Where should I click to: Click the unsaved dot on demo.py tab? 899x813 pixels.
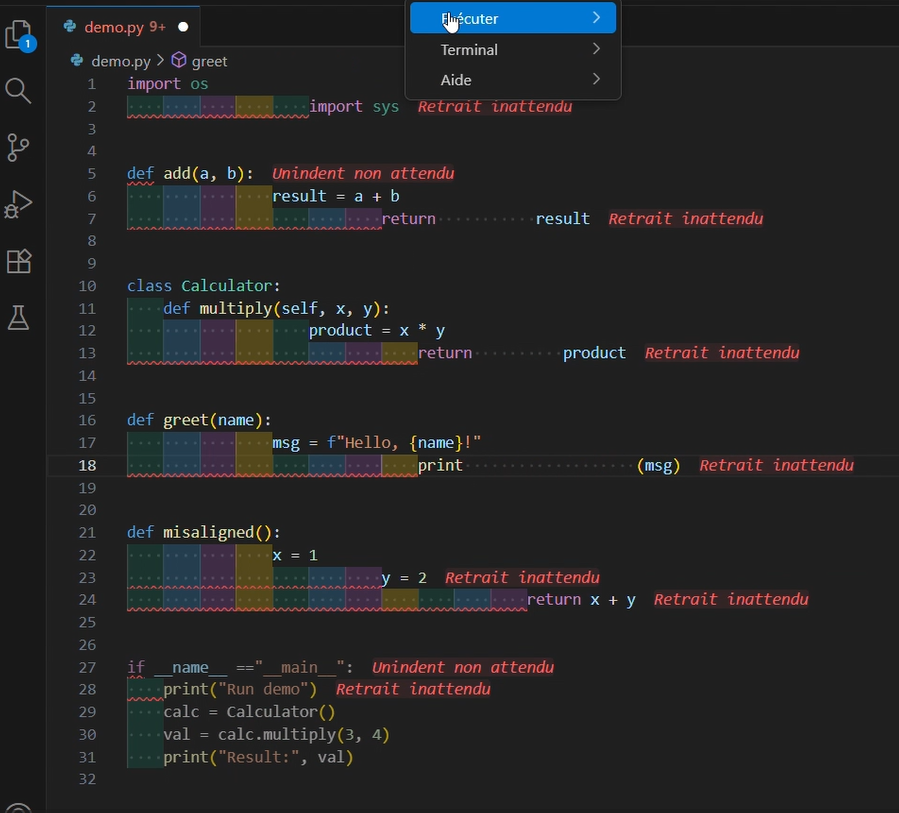pos(183,27)
